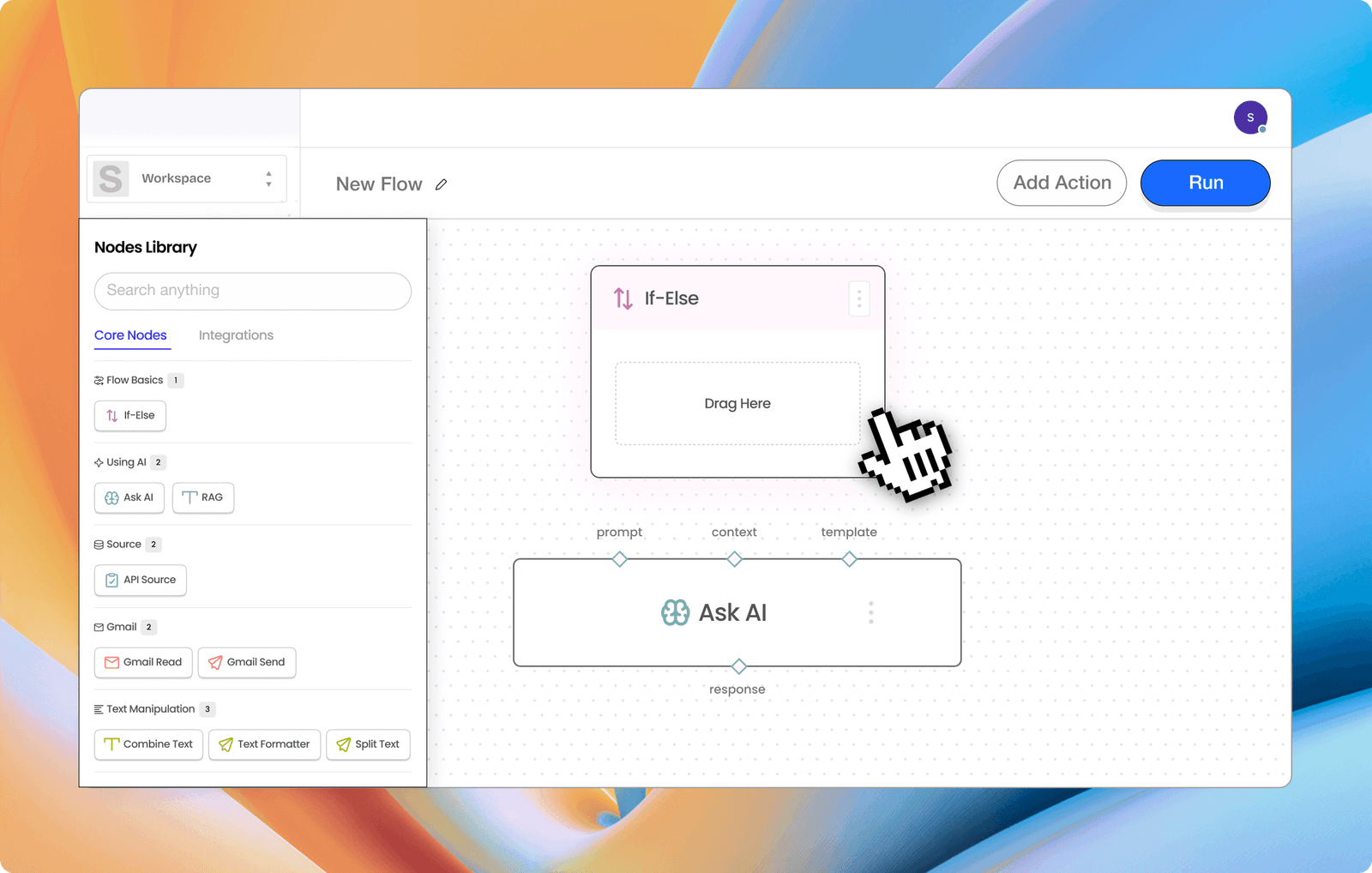Pick the Gmail Send node

pos(247,662)
